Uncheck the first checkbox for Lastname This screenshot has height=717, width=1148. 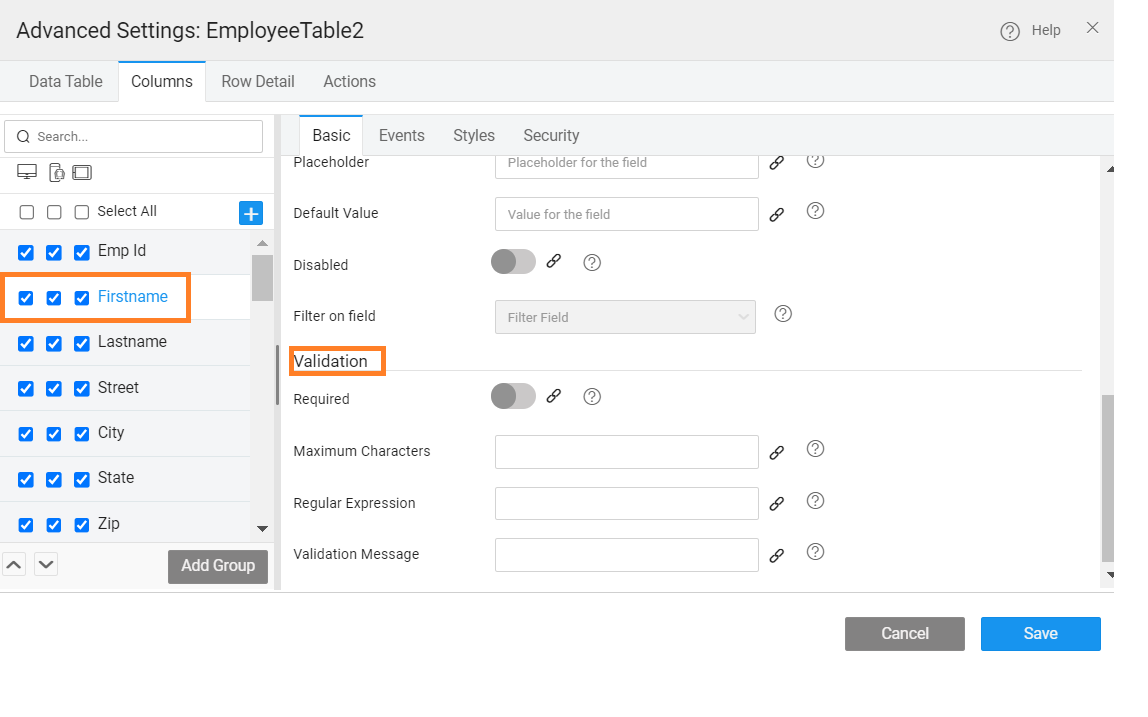tap(26, 343)
